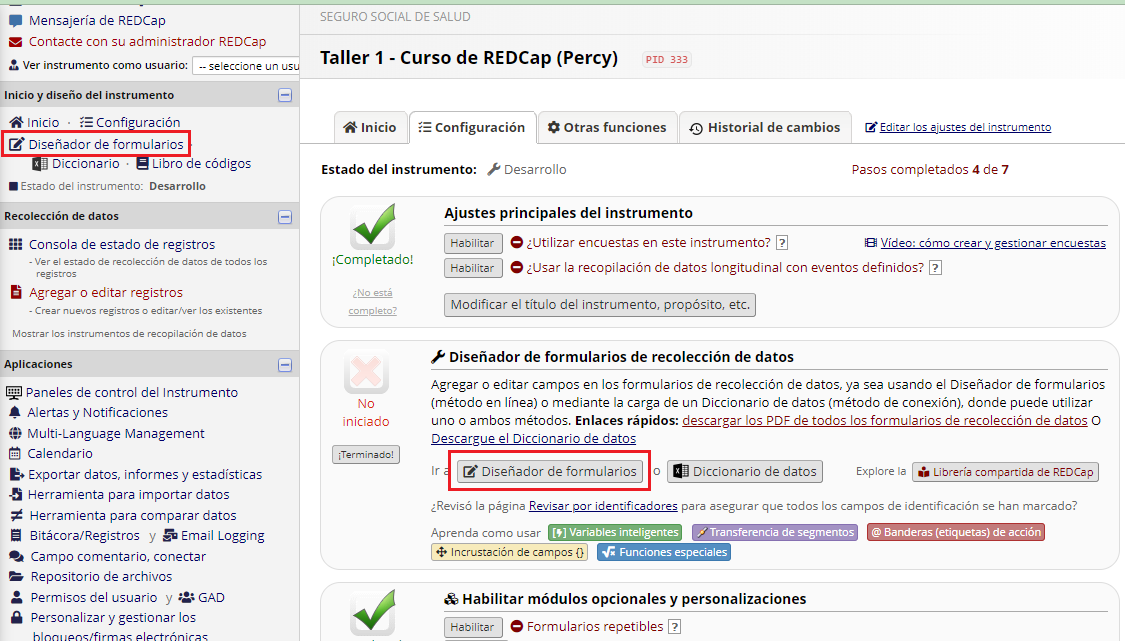Screen dimensions: 1125x641
Task: Click the GAD users group icon
Action: [187, 597]
